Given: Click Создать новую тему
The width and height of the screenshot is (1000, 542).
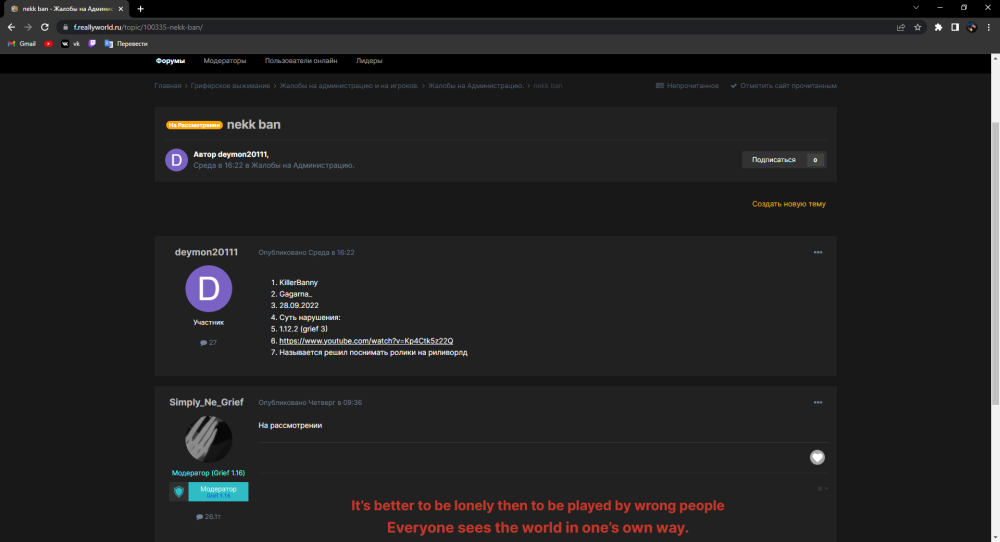Looking at the screenshot, I should pos(789,205).
